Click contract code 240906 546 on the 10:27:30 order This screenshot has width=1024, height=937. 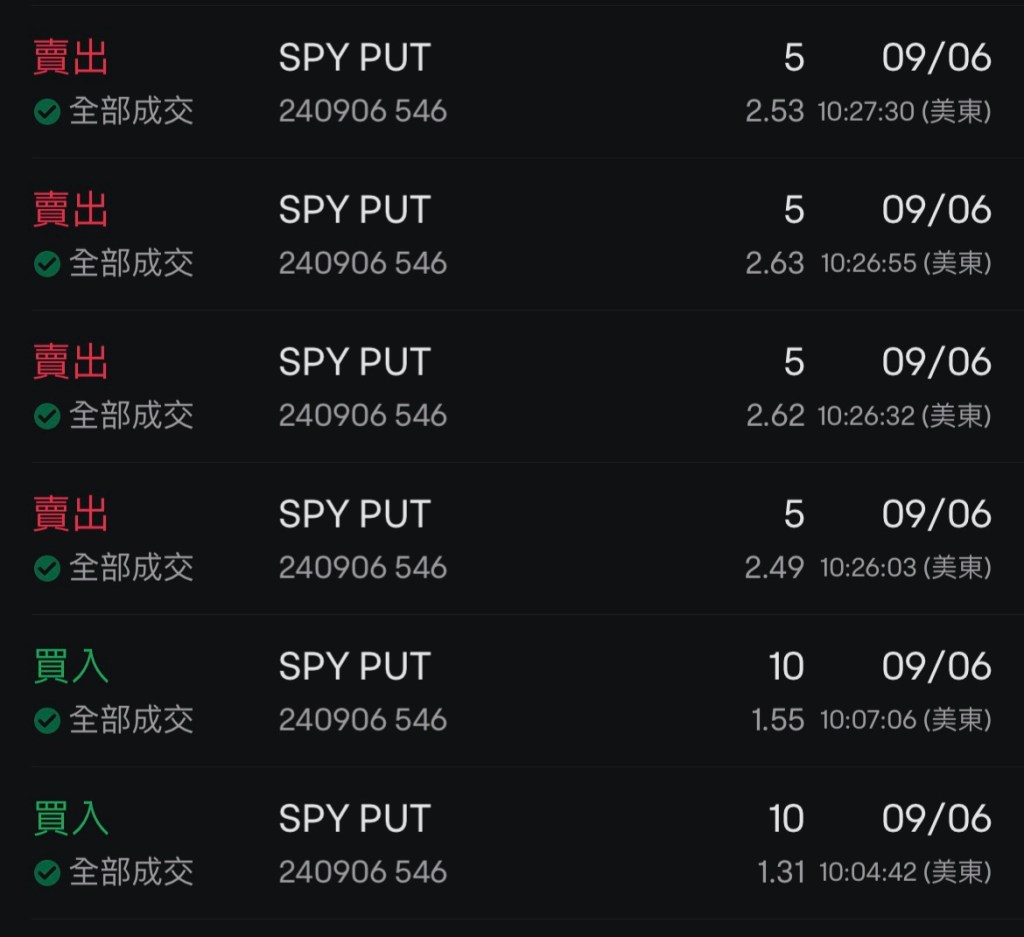(x=362, y=111)
